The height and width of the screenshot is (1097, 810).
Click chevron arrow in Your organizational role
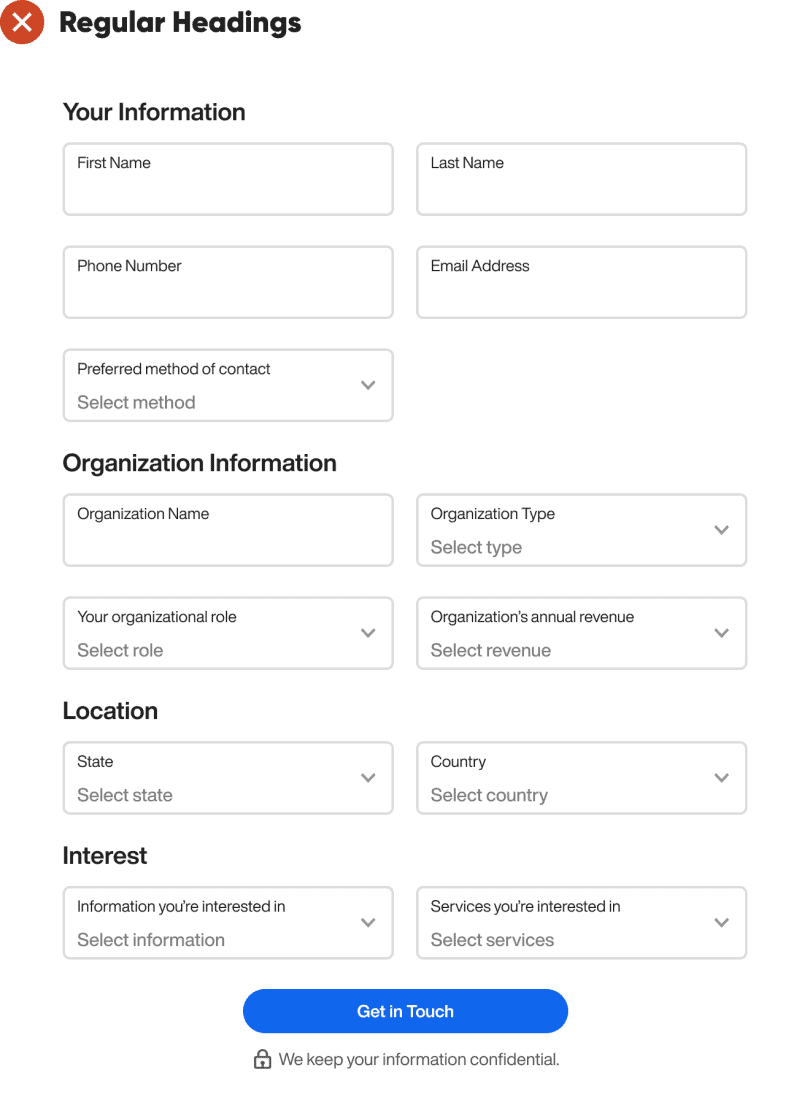(368, 632)
